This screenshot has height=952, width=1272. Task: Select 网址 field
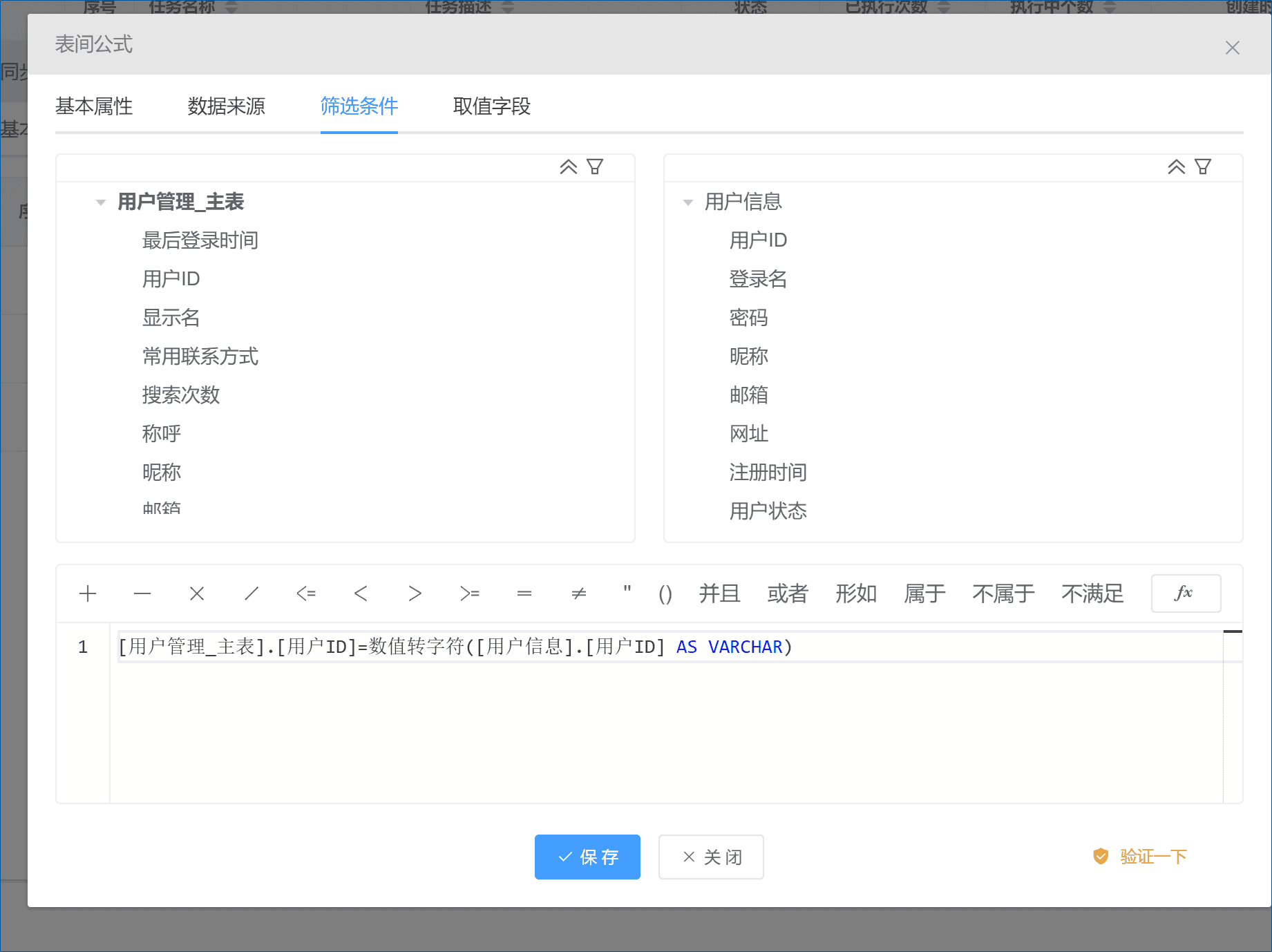click(749, 434)
